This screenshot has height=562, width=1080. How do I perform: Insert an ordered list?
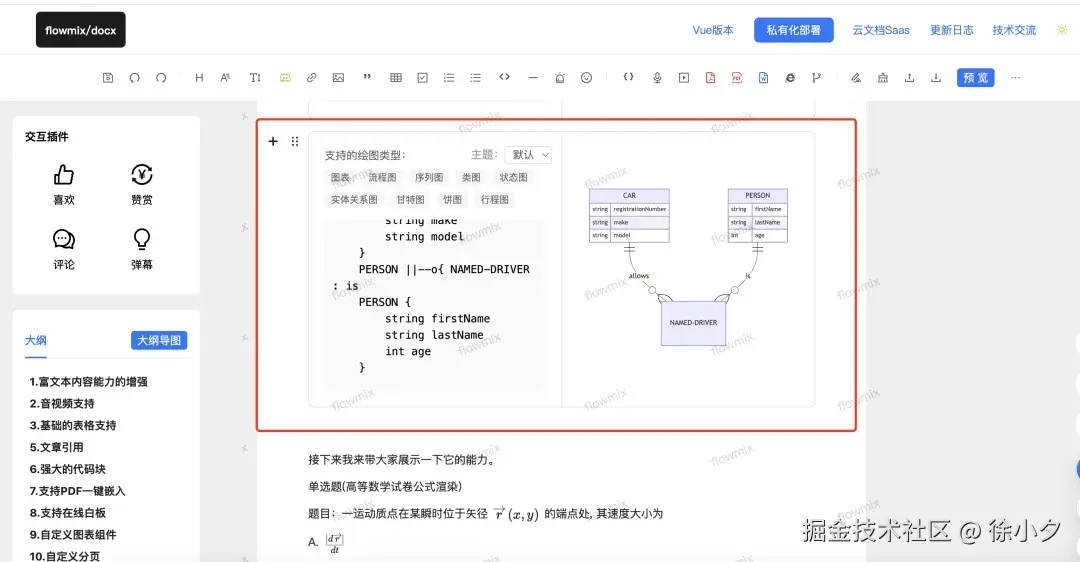pyautogui.click(x=449, y=78)
